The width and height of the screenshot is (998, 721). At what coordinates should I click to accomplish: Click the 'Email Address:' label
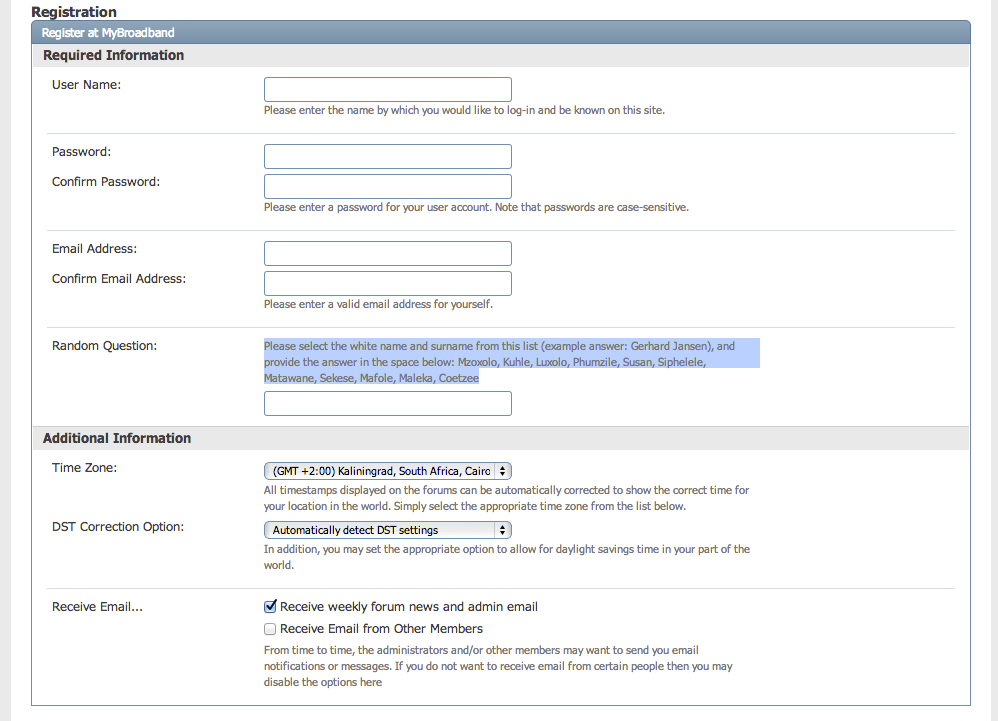click(x=95, y=249)
